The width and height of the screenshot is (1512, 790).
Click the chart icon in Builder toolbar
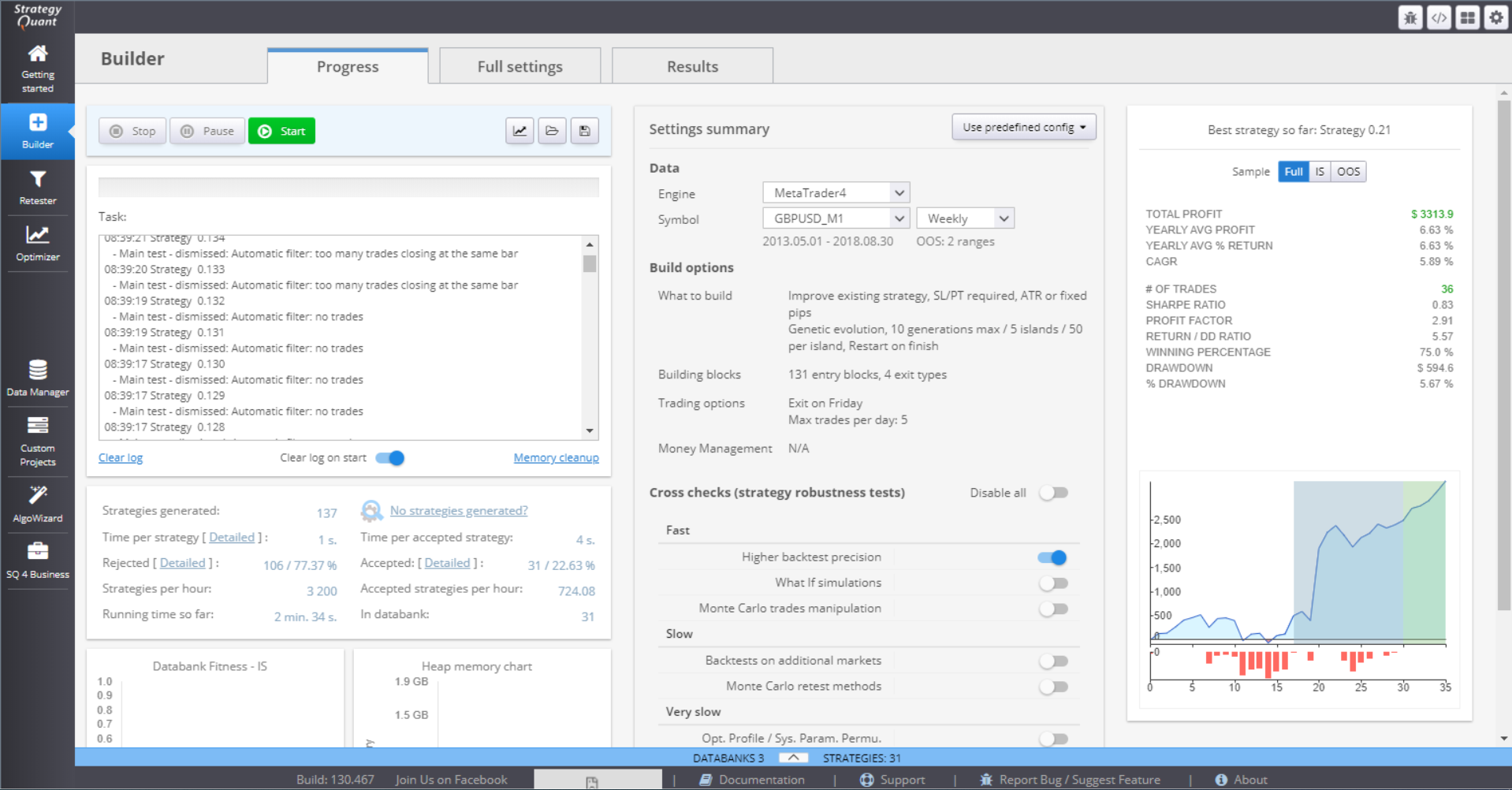tap(520, 131)
